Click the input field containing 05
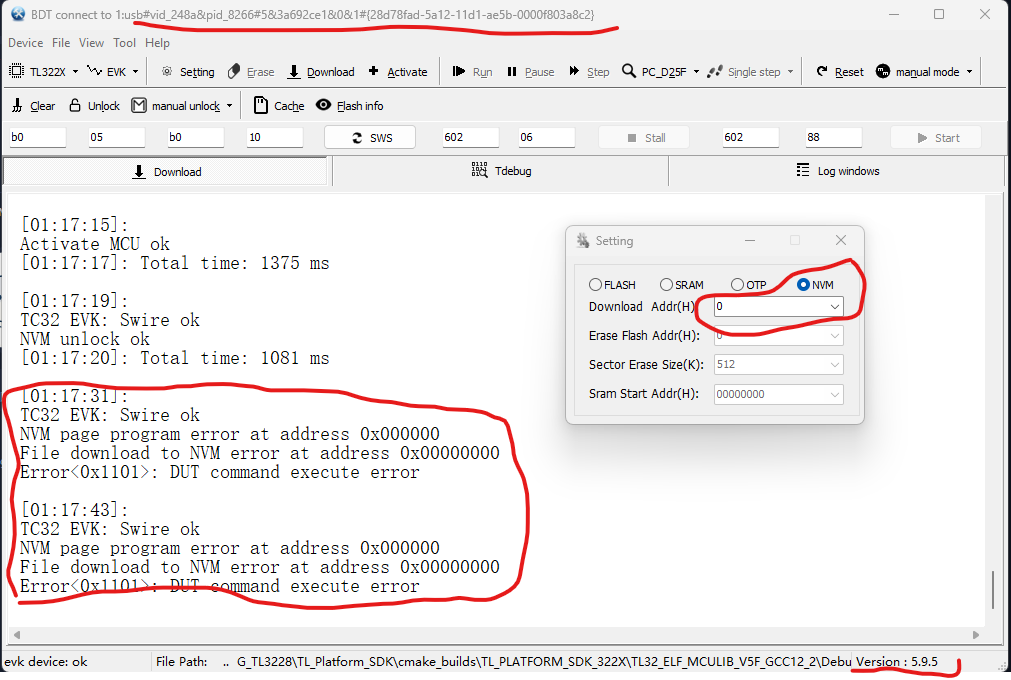Screen dimensions: 1011x680 [117, 137]
